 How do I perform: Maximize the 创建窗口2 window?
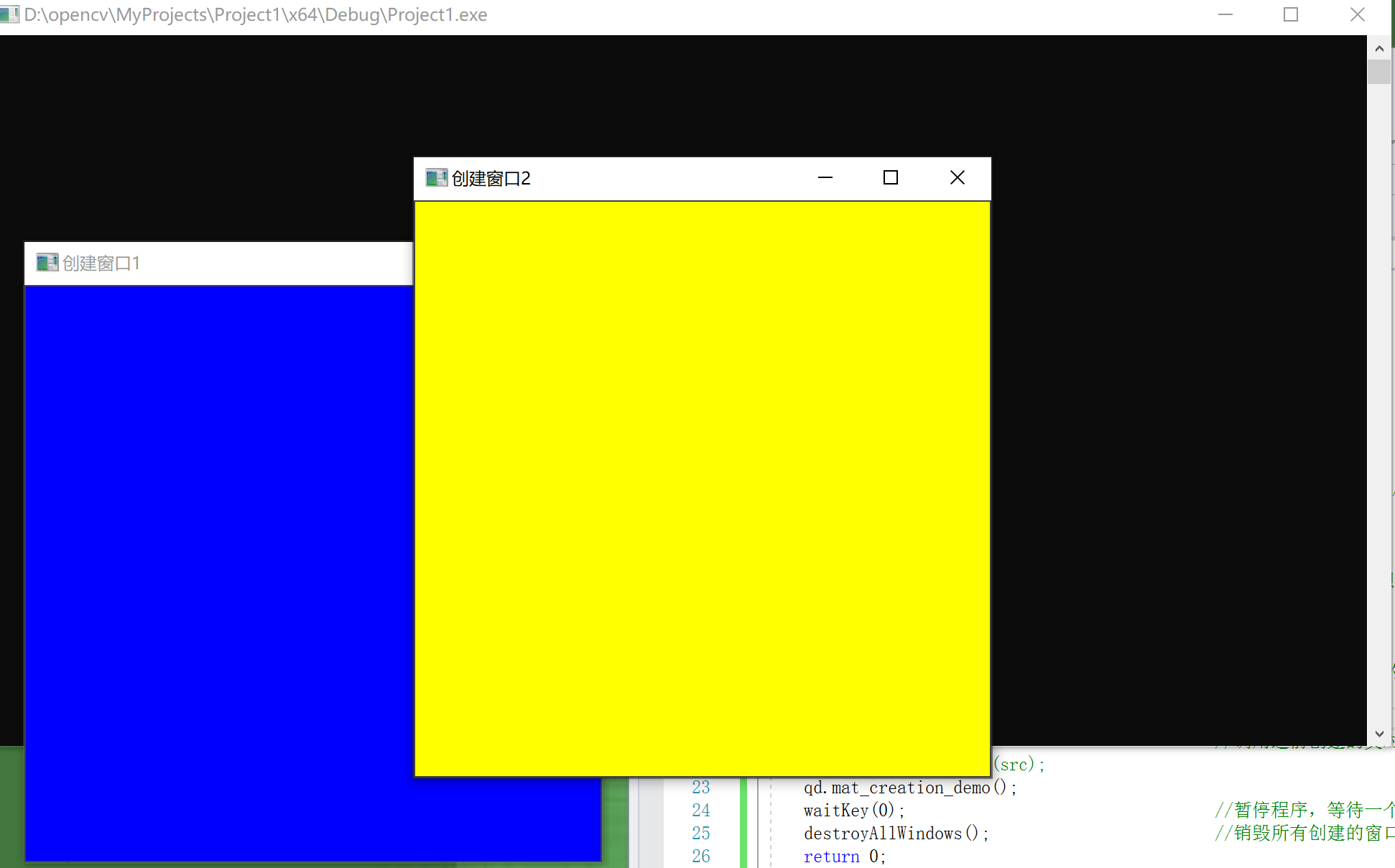pos(891,177)
